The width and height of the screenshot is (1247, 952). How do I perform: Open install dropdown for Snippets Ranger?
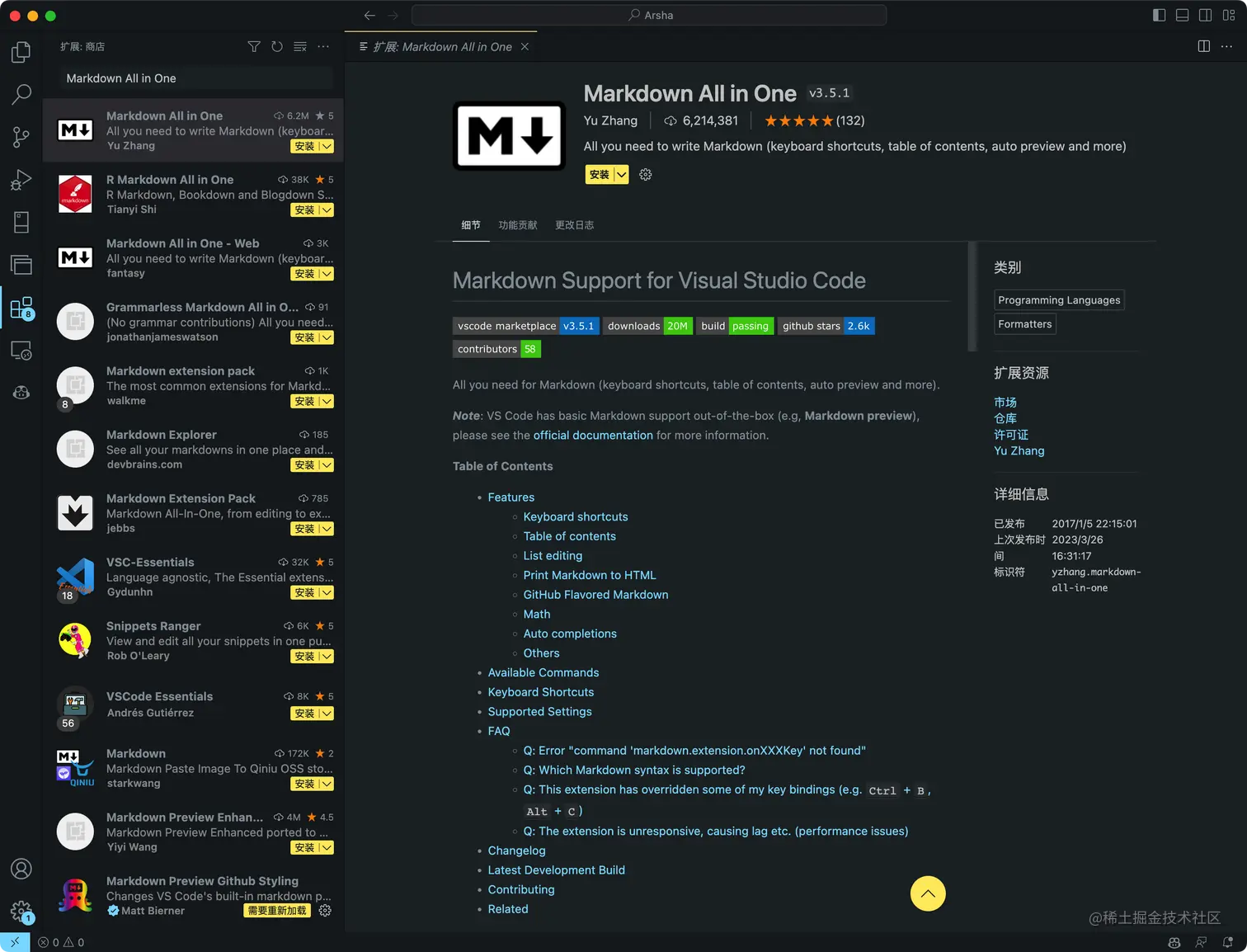click(x=327, y=657)
